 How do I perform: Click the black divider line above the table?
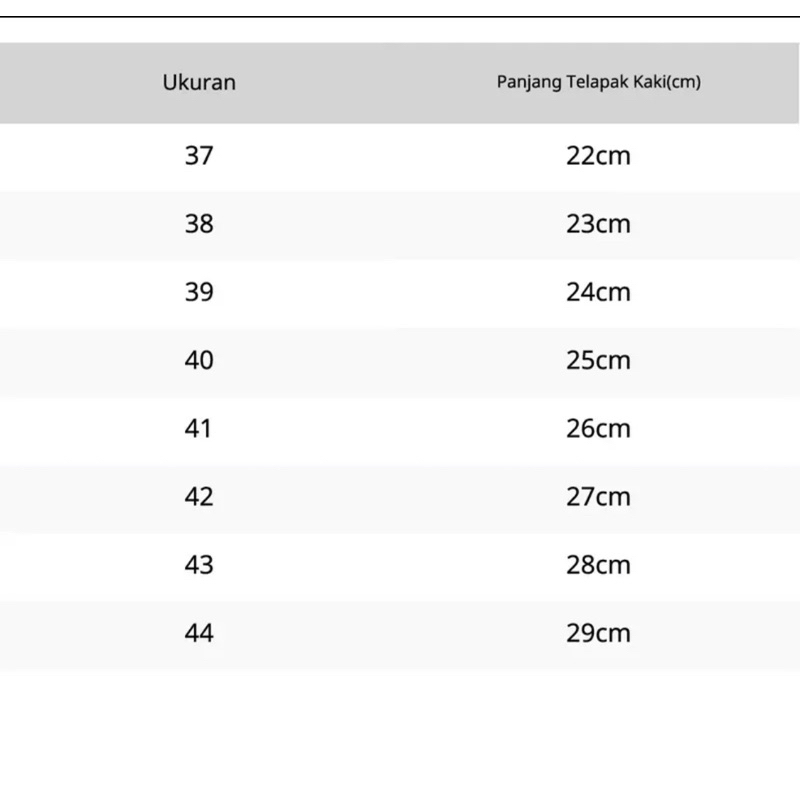(x=400, y=17)
